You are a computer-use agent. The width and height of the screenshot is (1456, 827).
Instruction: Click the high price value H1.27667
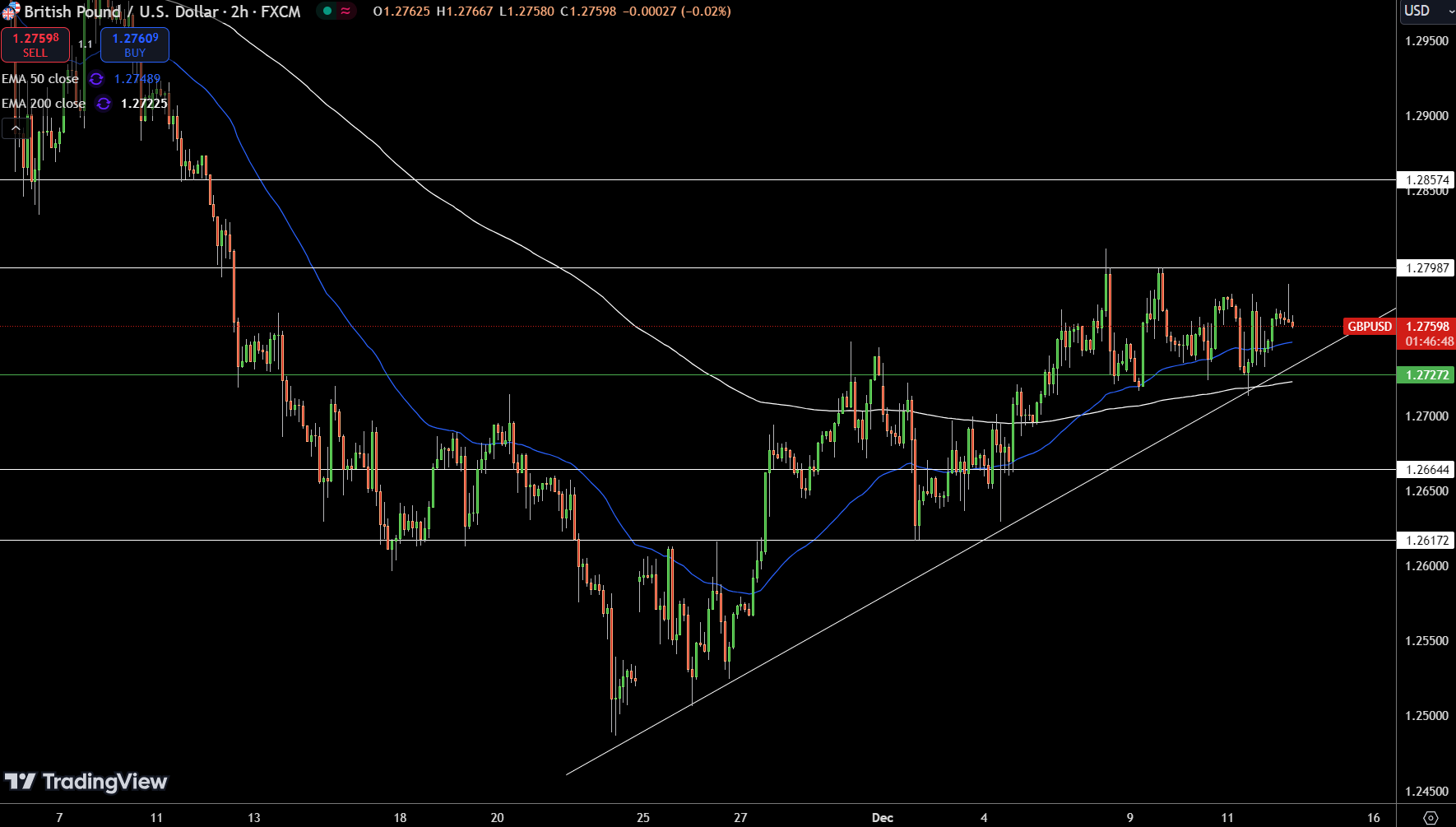tap(464, 12)
